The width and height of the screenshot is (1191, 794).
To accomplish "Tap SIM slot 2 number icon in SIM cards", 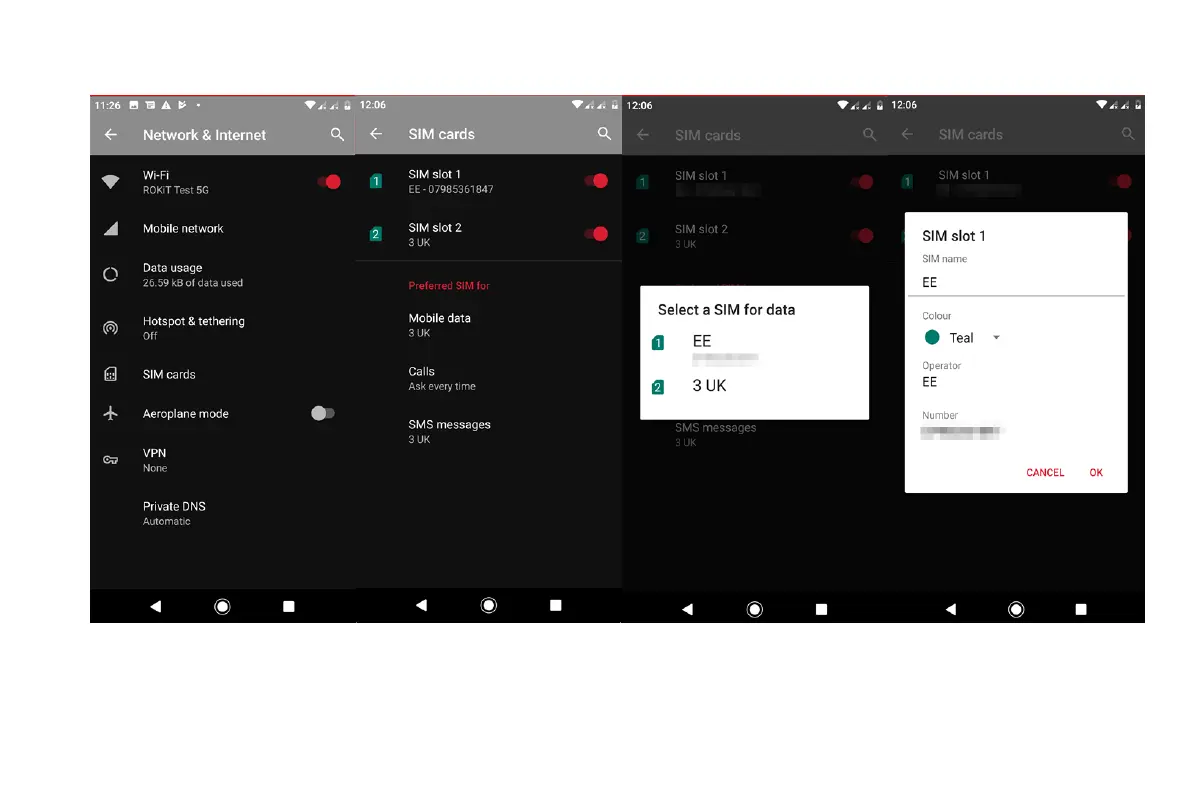I will pyautogui.click(x=376, y=234).
